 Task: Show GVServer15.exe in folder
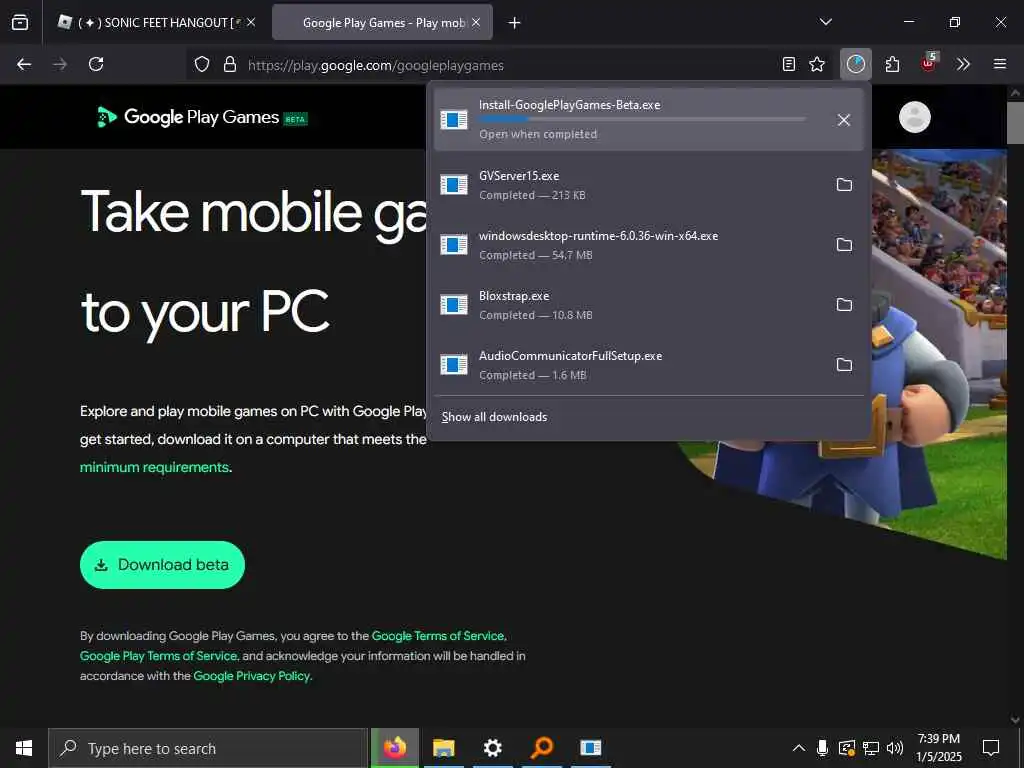pyautogui.click(x=844, y=185)
